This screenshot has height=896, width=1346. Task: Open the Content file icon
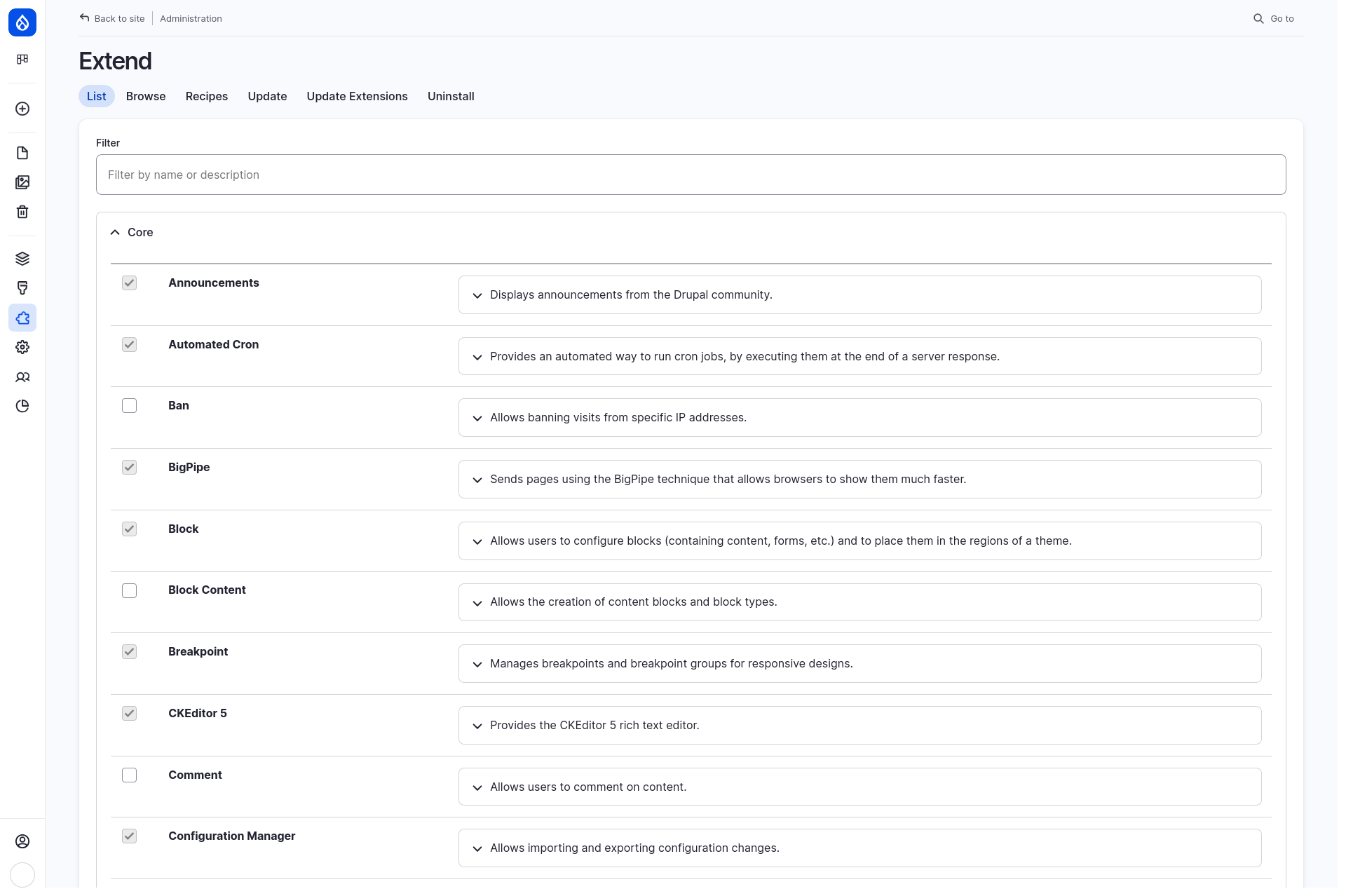[22, 152]
